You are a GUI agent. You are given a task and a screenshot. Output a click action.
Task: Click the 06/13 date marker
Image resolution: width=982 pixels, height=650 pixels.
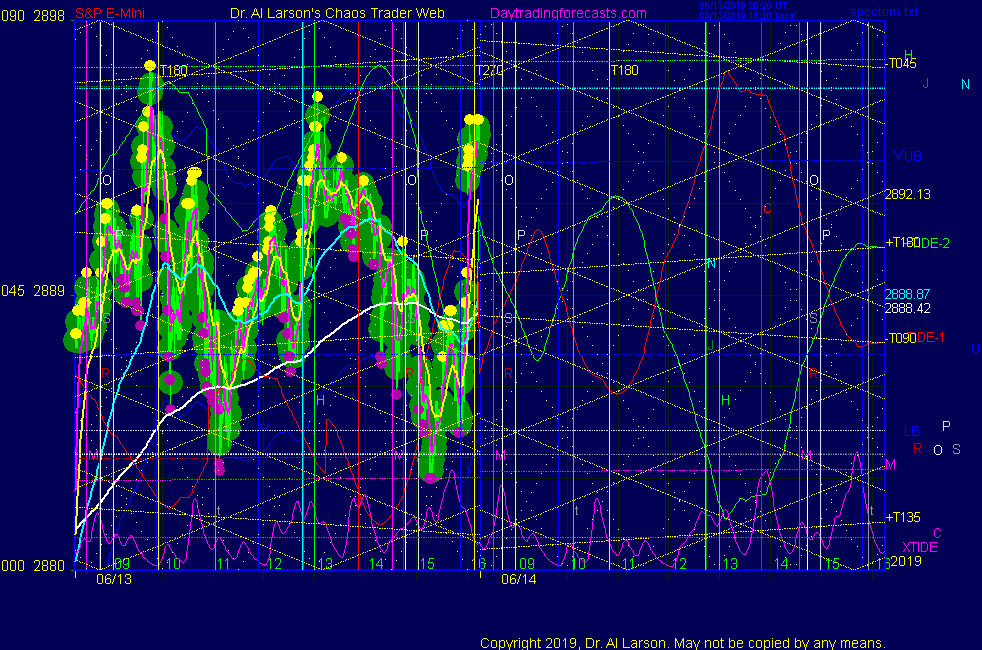tap(114, 579)
